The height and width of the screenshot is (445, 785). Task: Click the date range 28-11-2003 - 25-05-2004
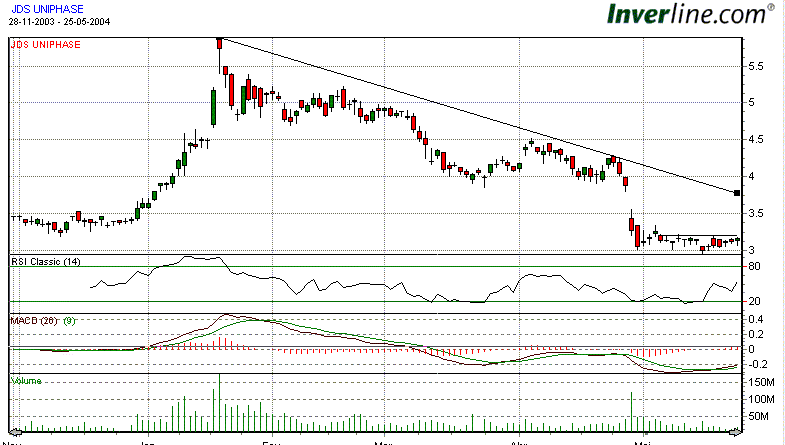pos(59,22)
